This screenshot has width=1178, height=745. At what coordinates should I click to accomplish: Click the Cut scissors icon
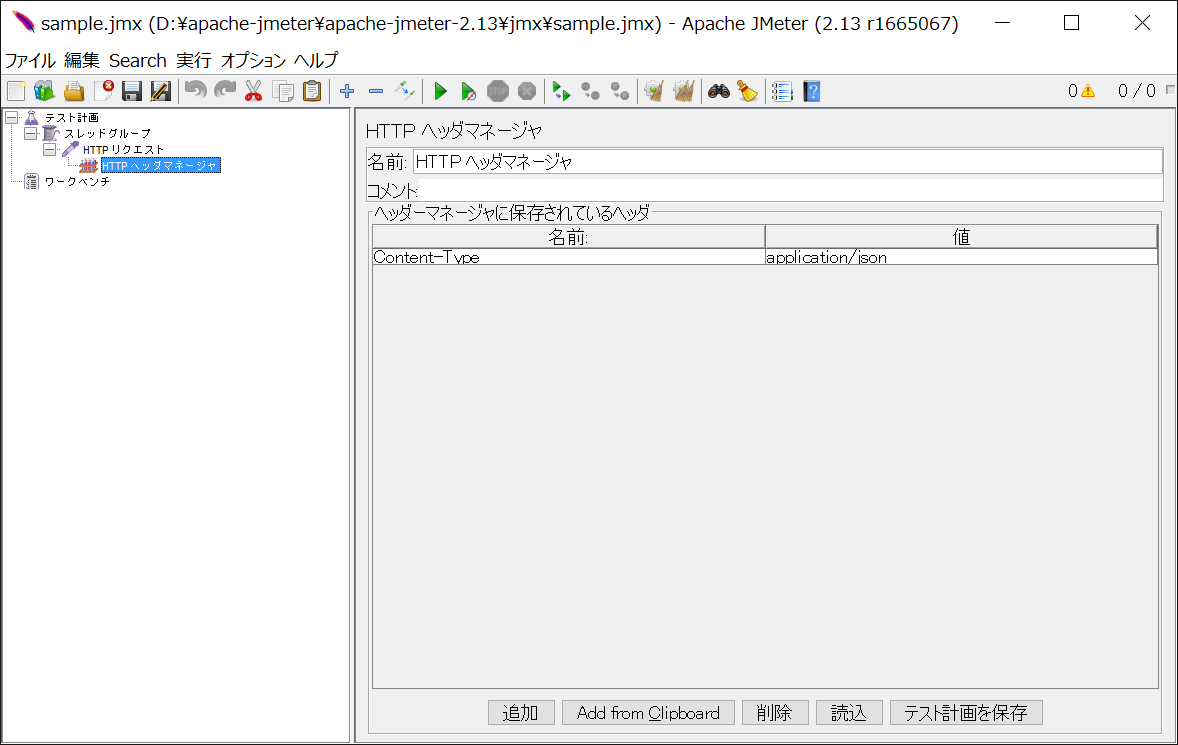coord(253,92)
